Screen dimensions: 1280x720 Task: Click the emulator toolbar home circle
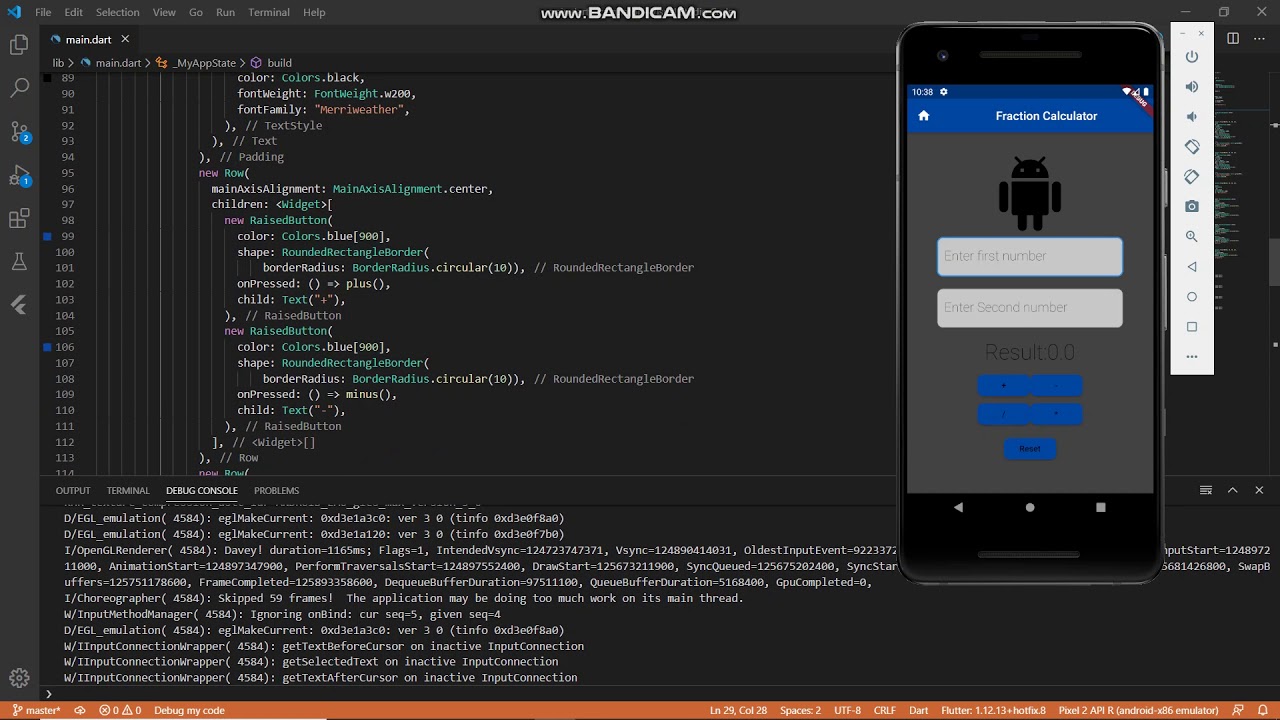1192,297
